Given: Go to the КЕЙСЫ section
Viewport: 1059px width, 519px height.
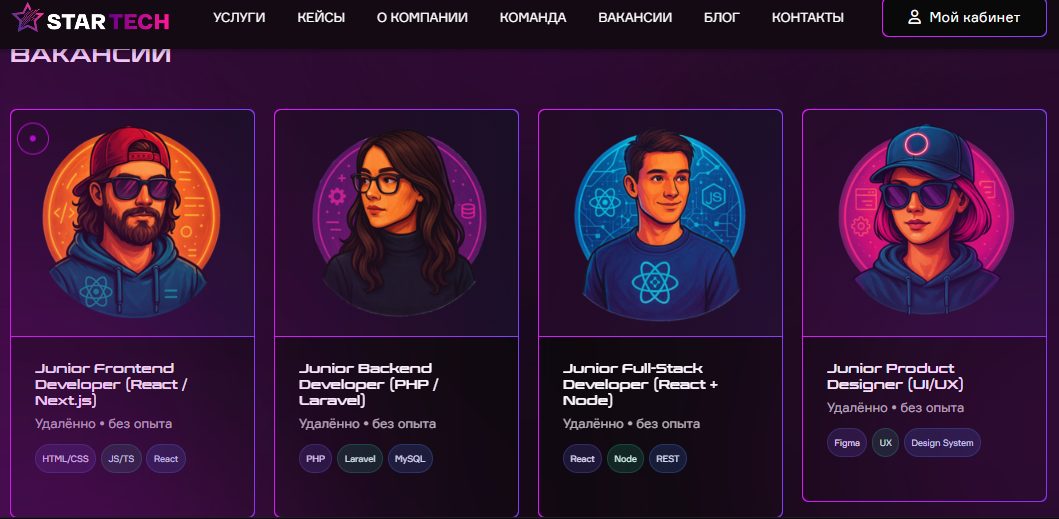Looking at the screenshot, I should point(321,18).
